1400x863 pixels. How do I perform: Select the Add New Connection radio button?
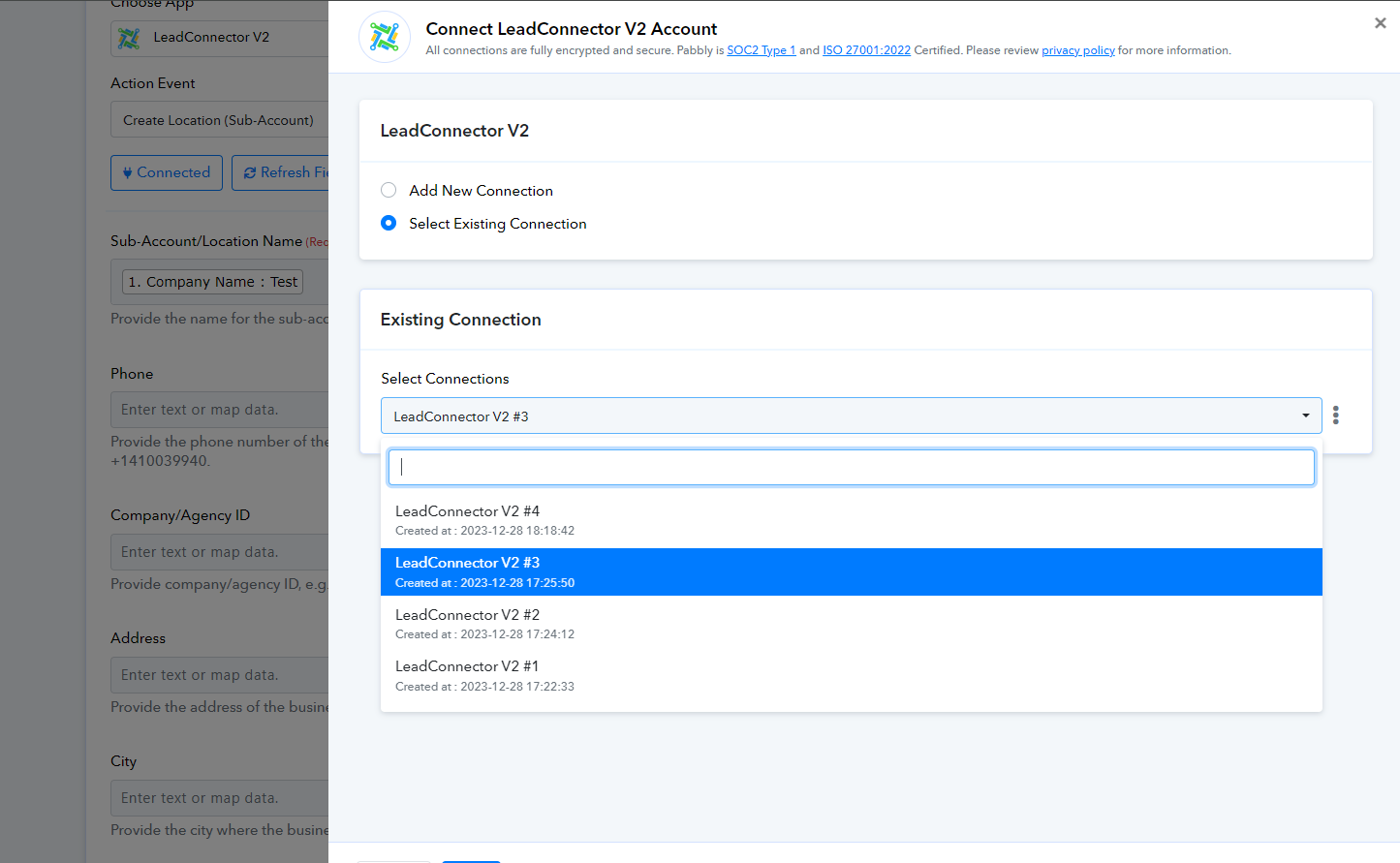tap(389, 190)
